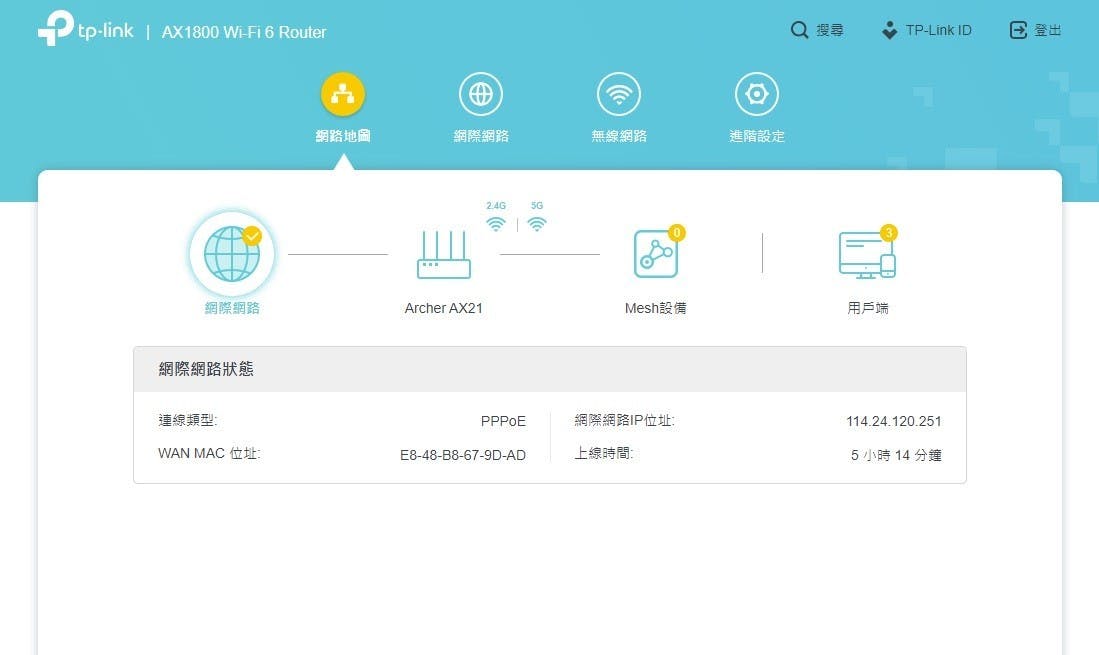The image size is (1099, 655).
Task: Click the 5G Wi-Fi signal icon
Action: [537, 224]
